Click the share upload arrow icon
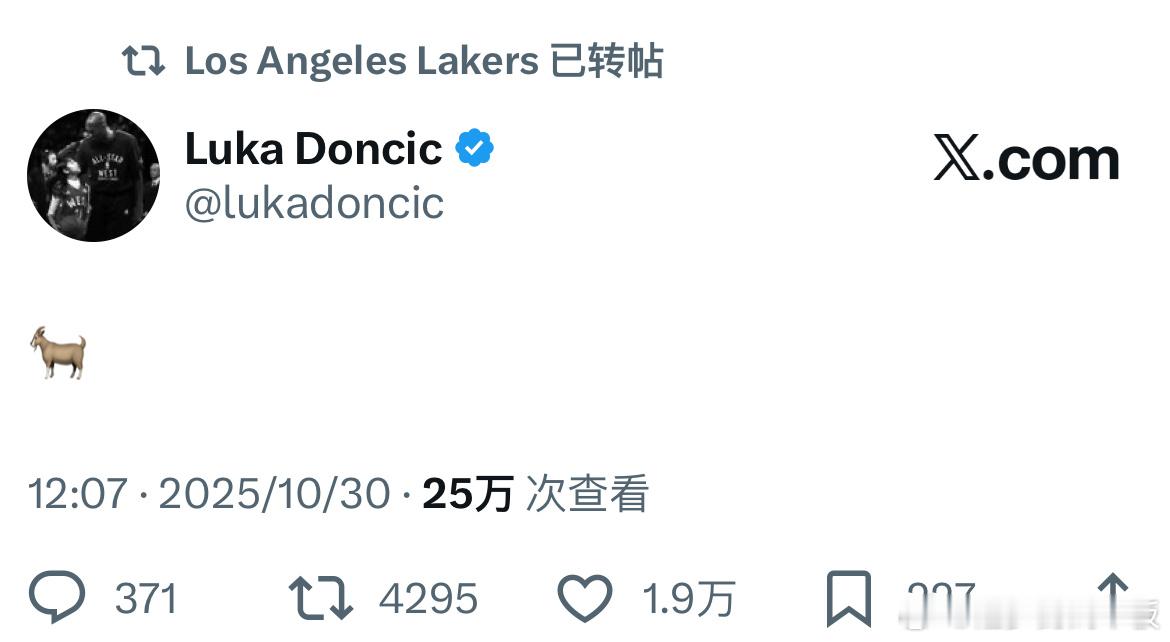Viewport: 1170px width, 642px height. pos(1113,596)
